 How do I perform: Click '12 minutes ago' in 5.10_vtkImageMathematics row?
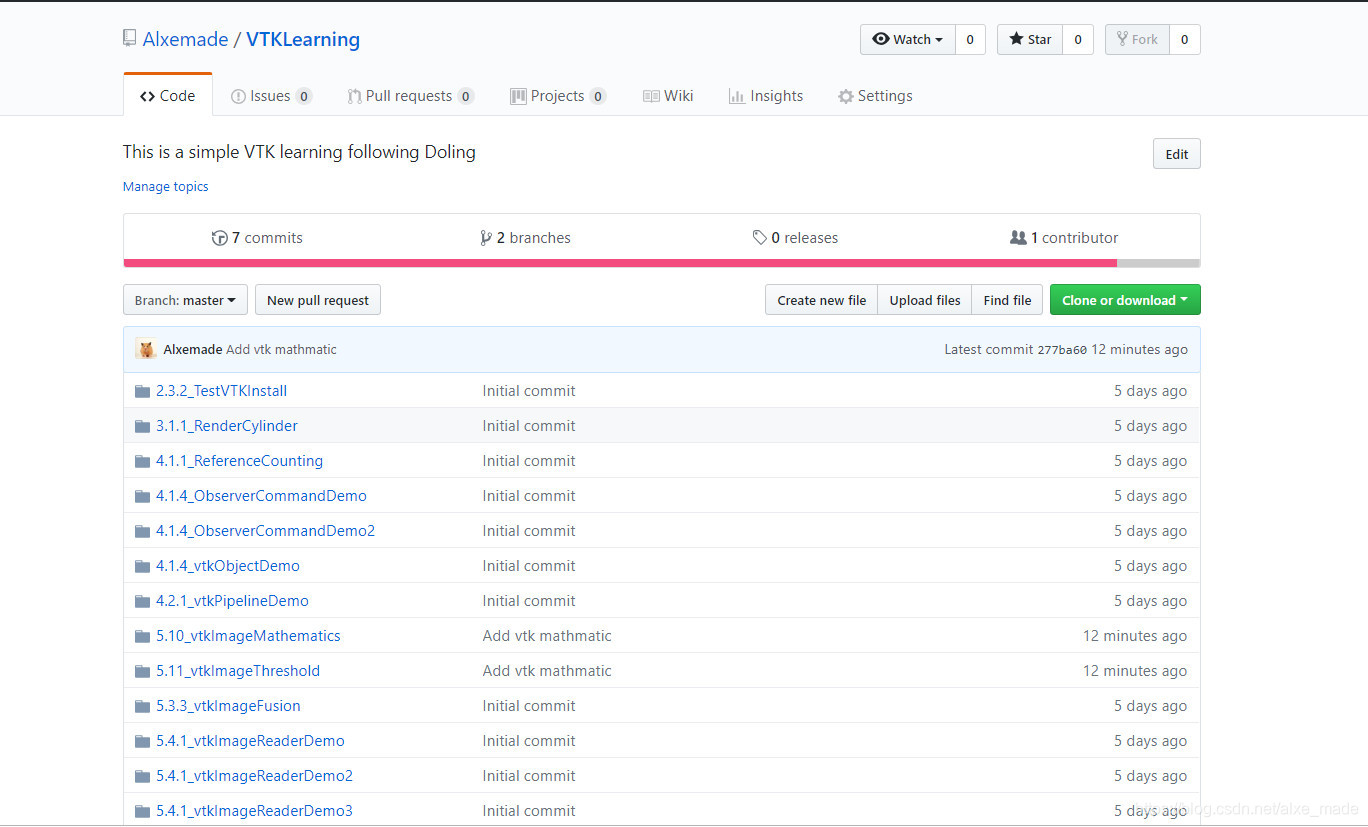1135,636
